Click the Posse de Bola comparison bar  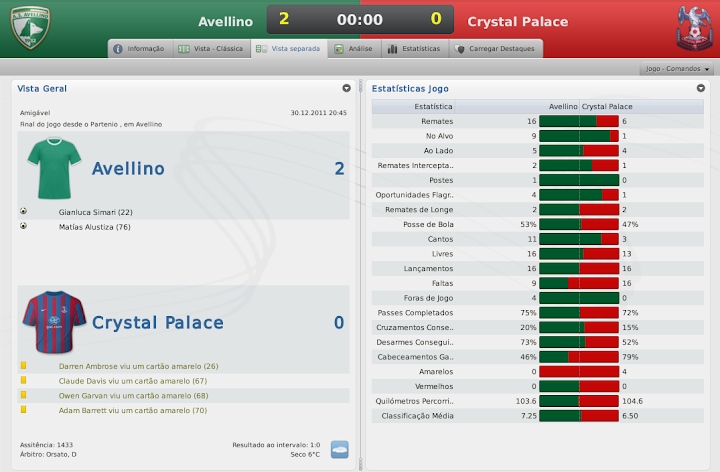(x=579, y=225)
